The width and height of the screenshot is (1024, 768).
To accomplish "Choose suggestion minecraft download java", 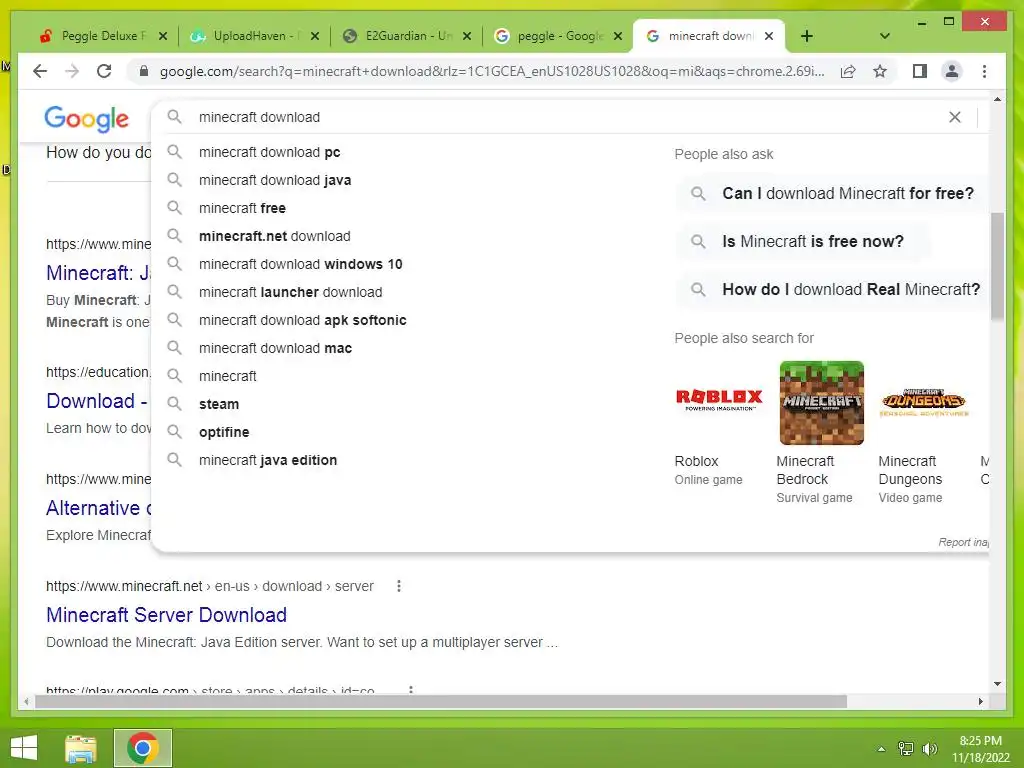I will [x=274, y=180].
